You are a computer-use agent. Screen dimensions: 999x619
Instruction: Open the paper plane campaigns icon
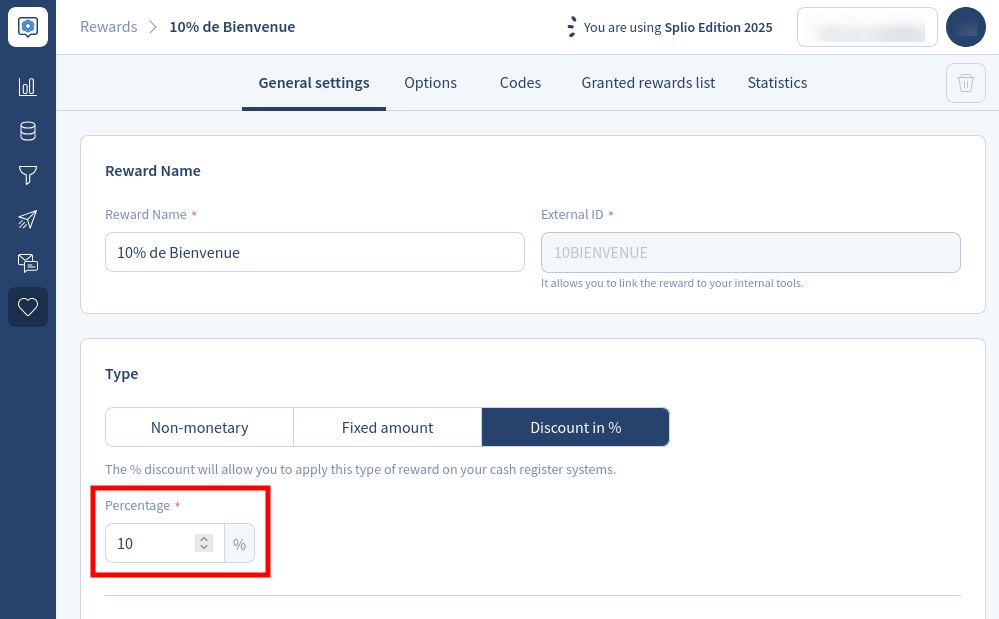point(28,220)
